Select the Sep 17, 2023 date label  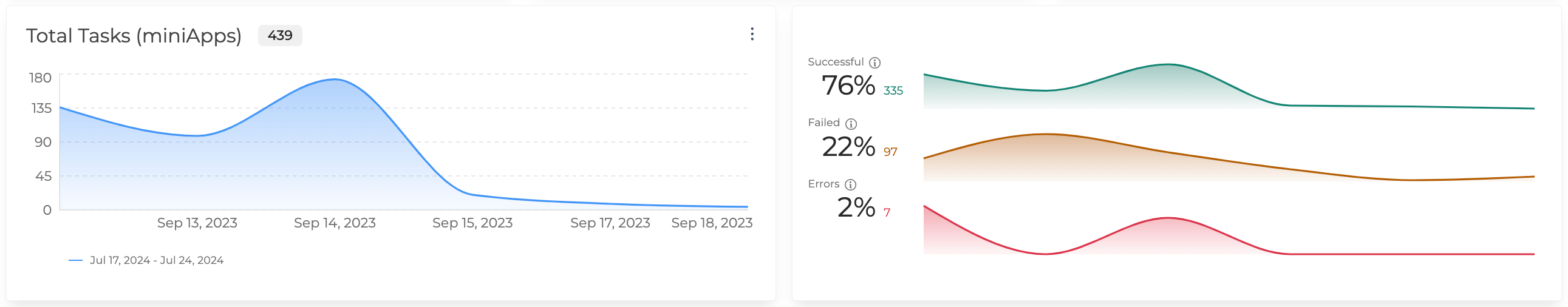[x=610, y=223]
